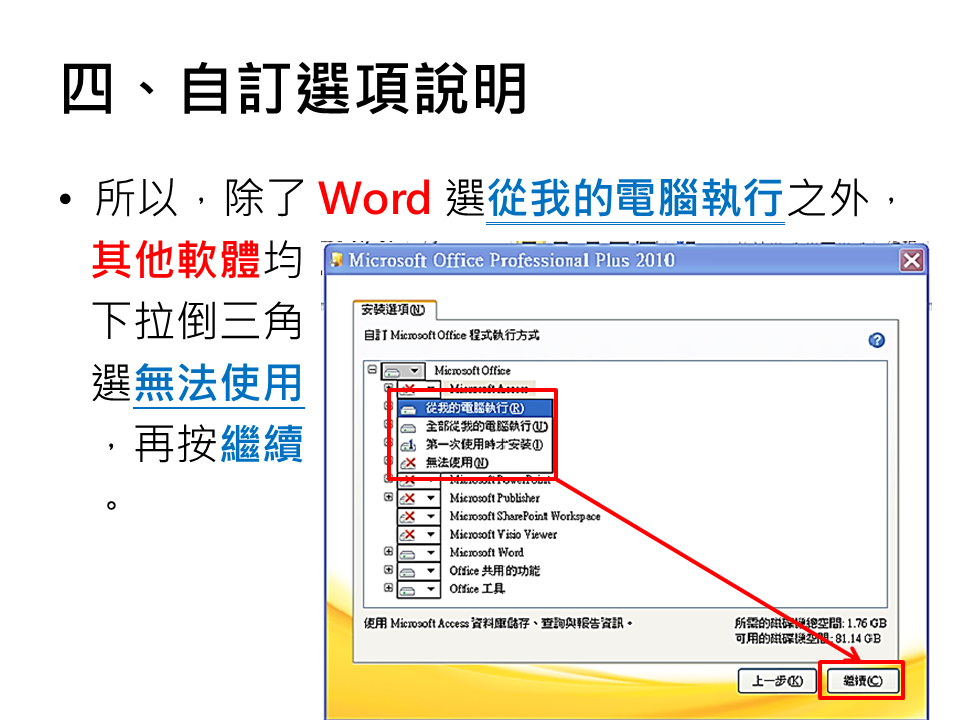Click red X icon in 無法使用 row

point(408,463)
